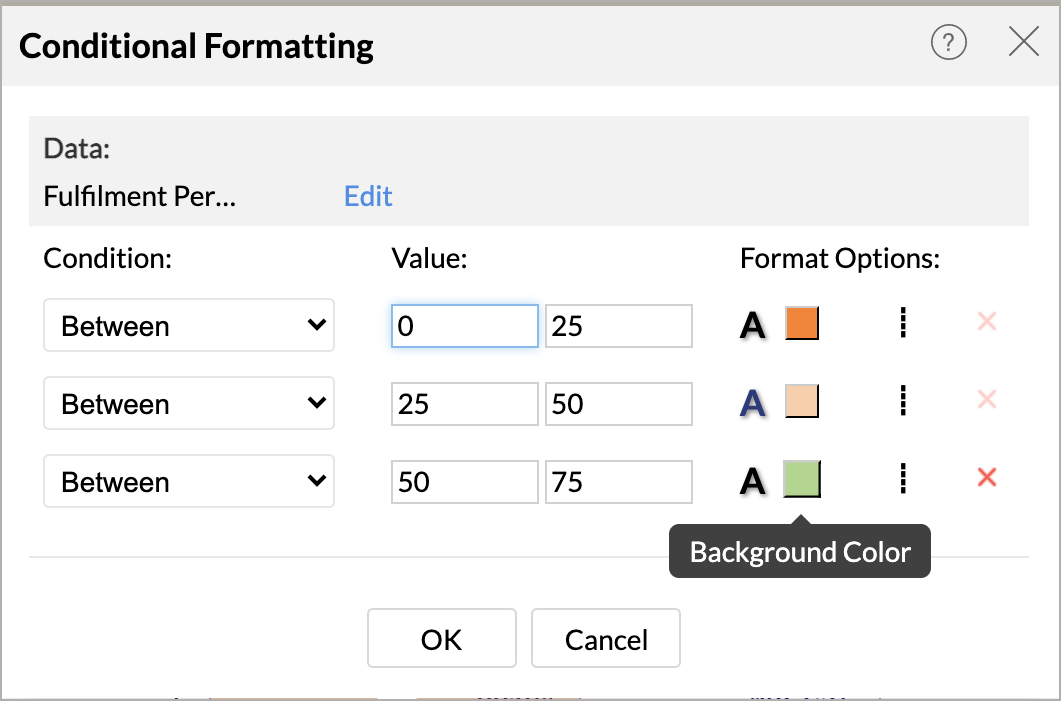The width and height of the screenshot is (1061, 701).
Task: Cancel the conditional formatting dialog
Action: pyautogui.click(x=606, y=639)
